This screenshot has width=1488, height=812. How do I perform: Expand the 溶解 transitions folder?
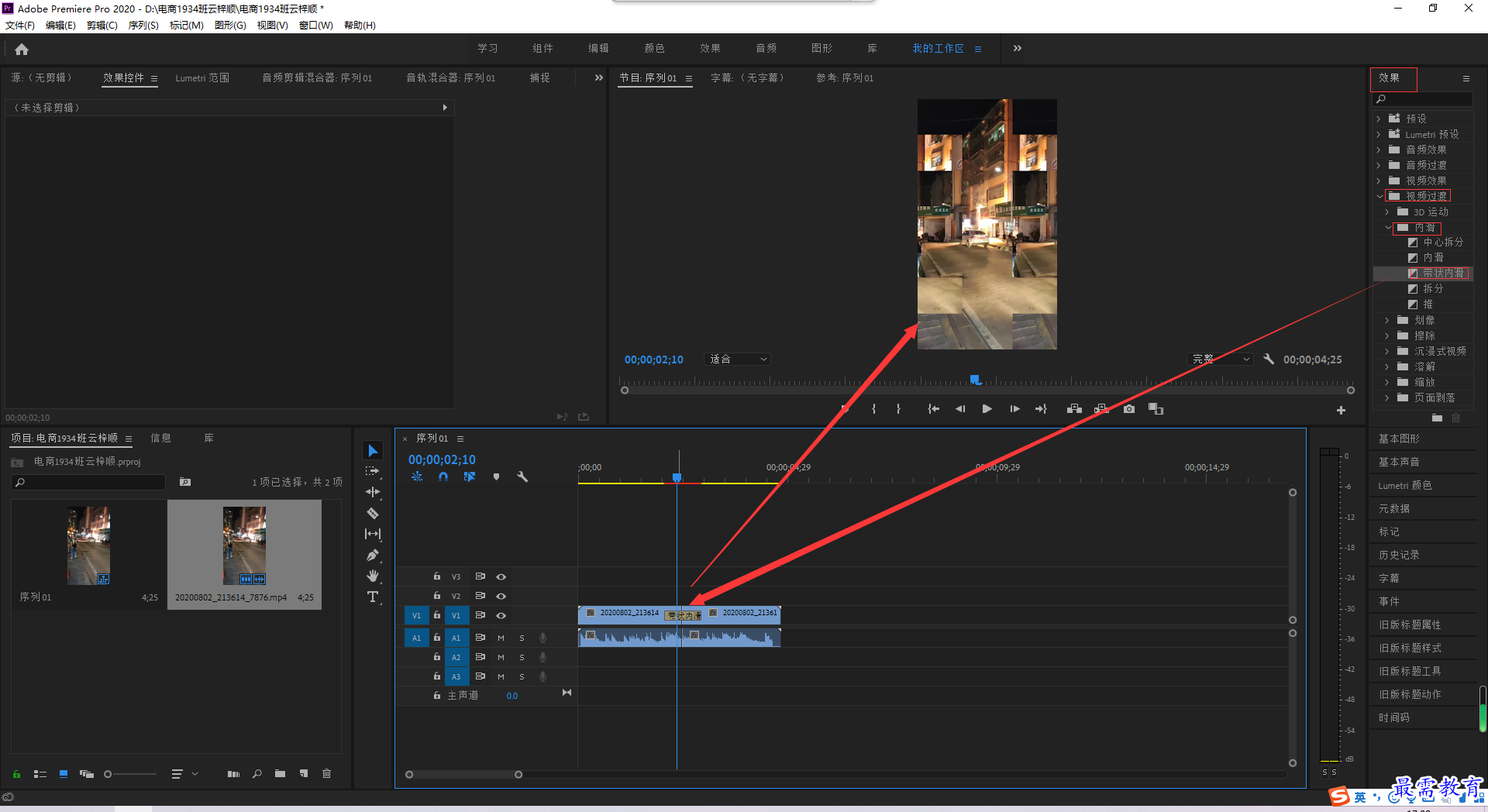[x=1387, y=366]
